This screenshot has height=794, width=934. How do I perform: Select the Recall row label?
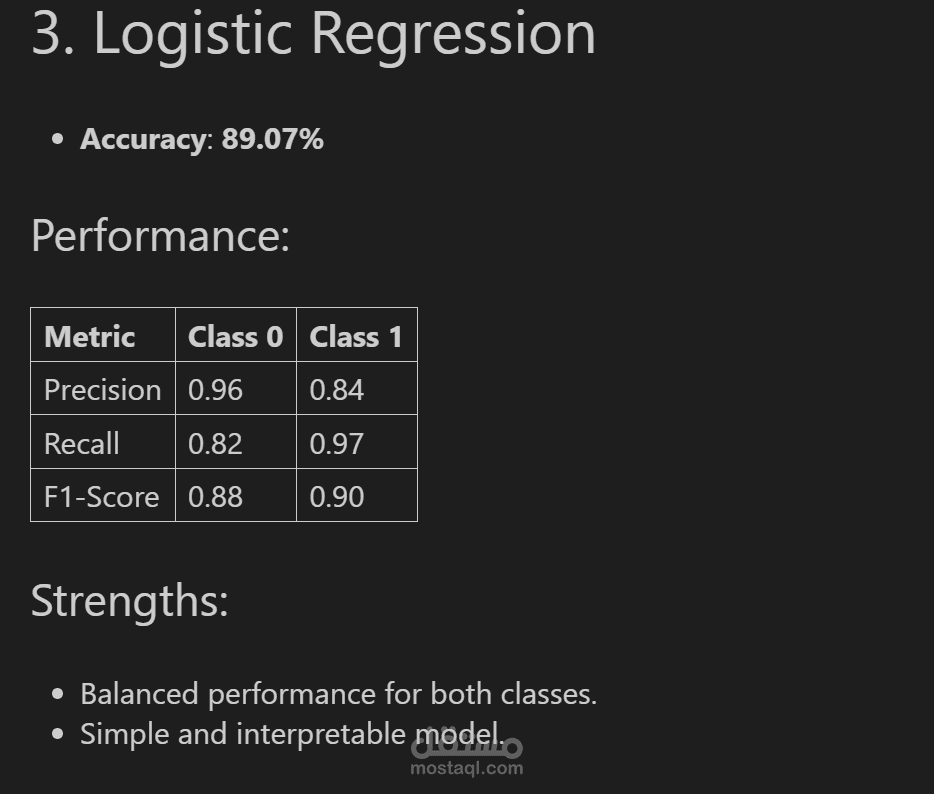point(82,444)
